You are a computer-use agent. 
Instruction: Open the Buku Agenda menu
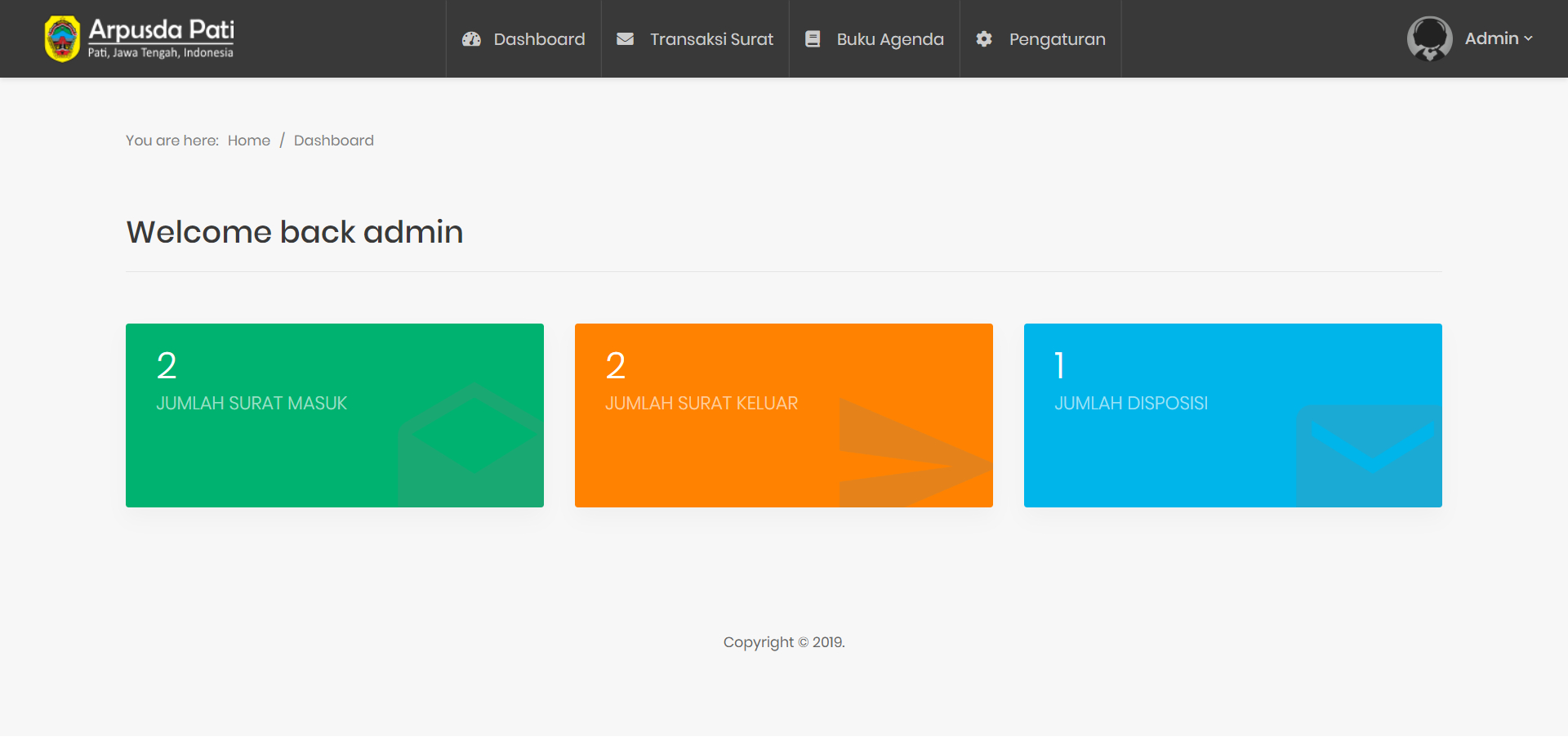tap(889, 39)
